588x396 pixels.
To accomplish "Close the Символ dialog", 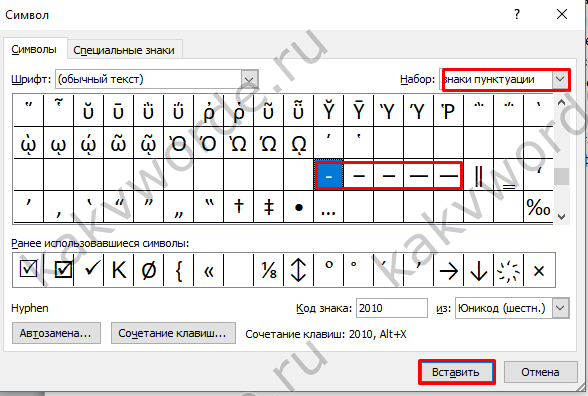I will point(562,14).
